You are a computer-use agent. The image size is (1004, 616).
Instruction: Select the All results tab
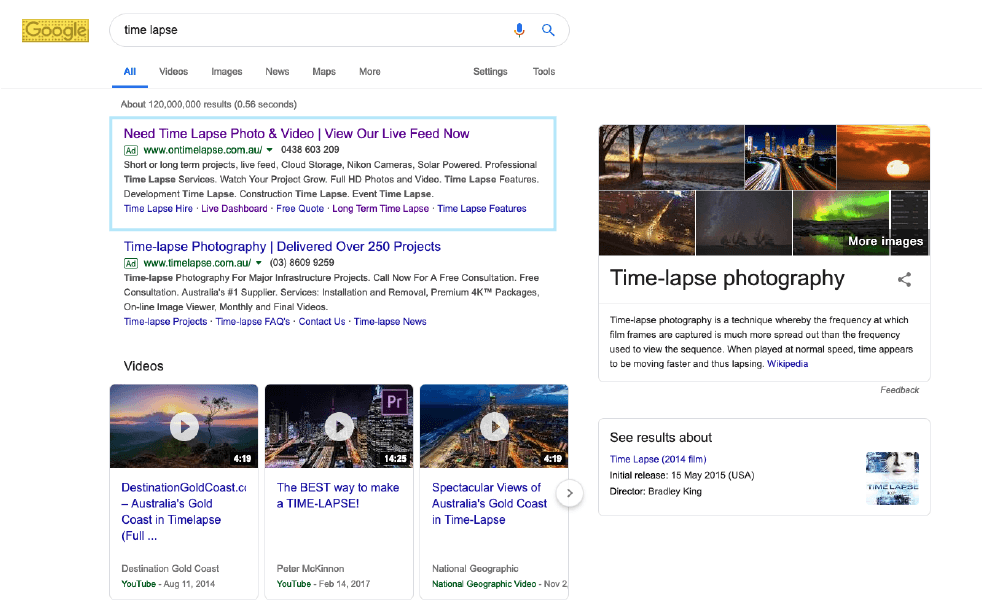[x=130, y=72]
